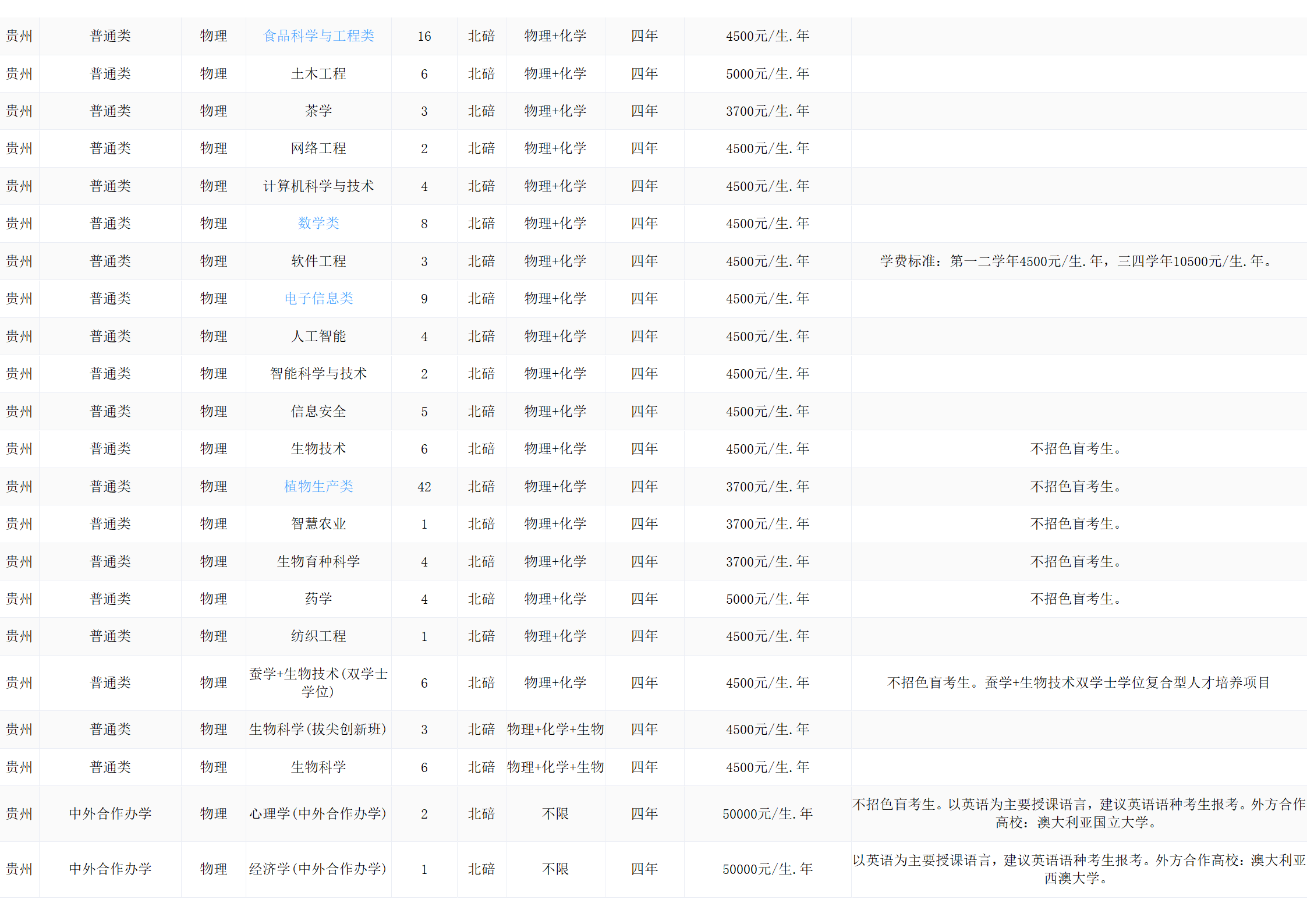Click enrollment number 42 cell

[x=424, y=487]
